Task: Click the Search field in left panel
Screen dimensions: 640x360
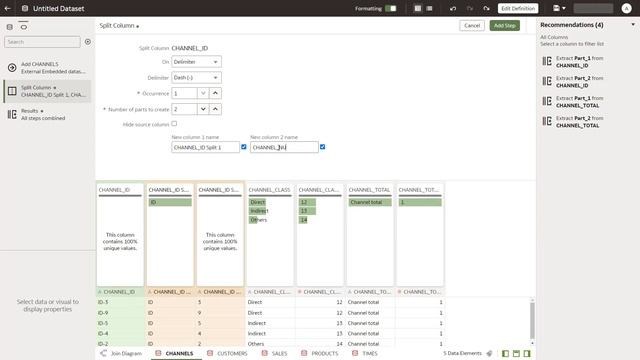Action: 42,42
